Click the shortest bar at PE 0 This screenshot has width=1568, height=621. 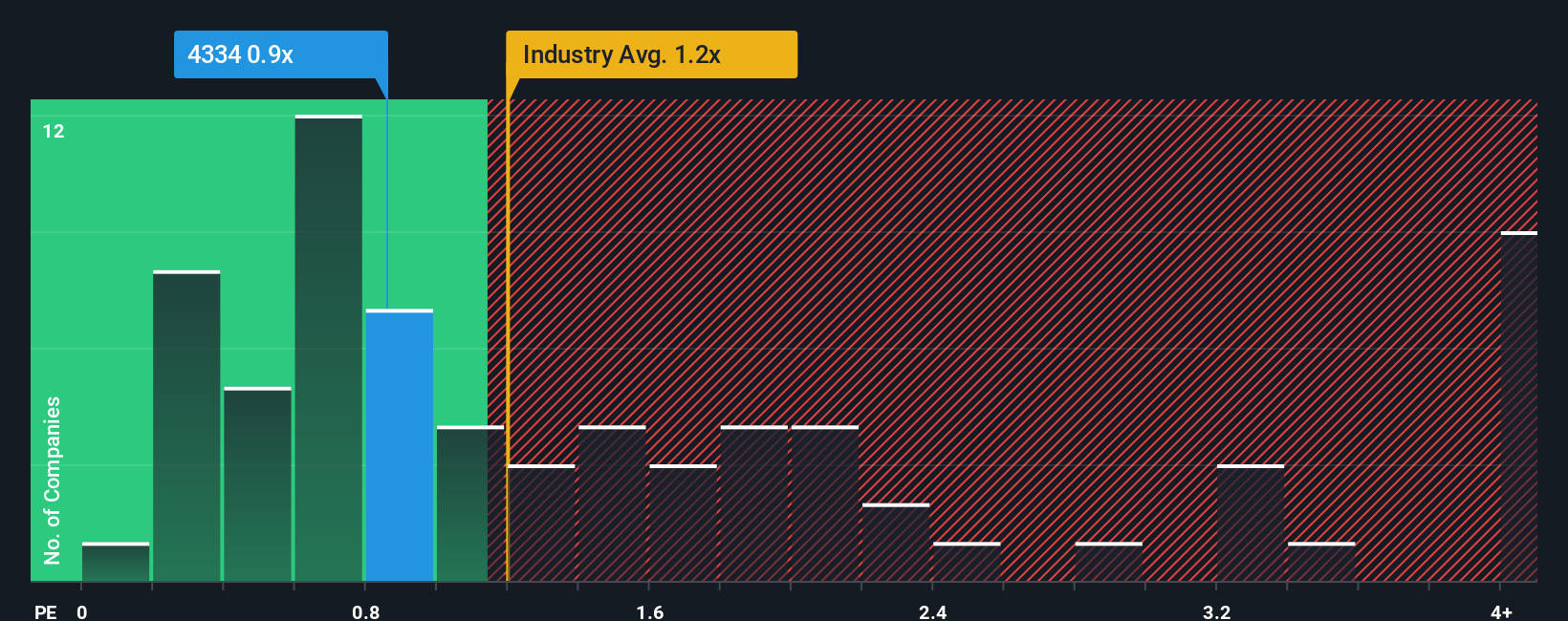pos(116,562)
